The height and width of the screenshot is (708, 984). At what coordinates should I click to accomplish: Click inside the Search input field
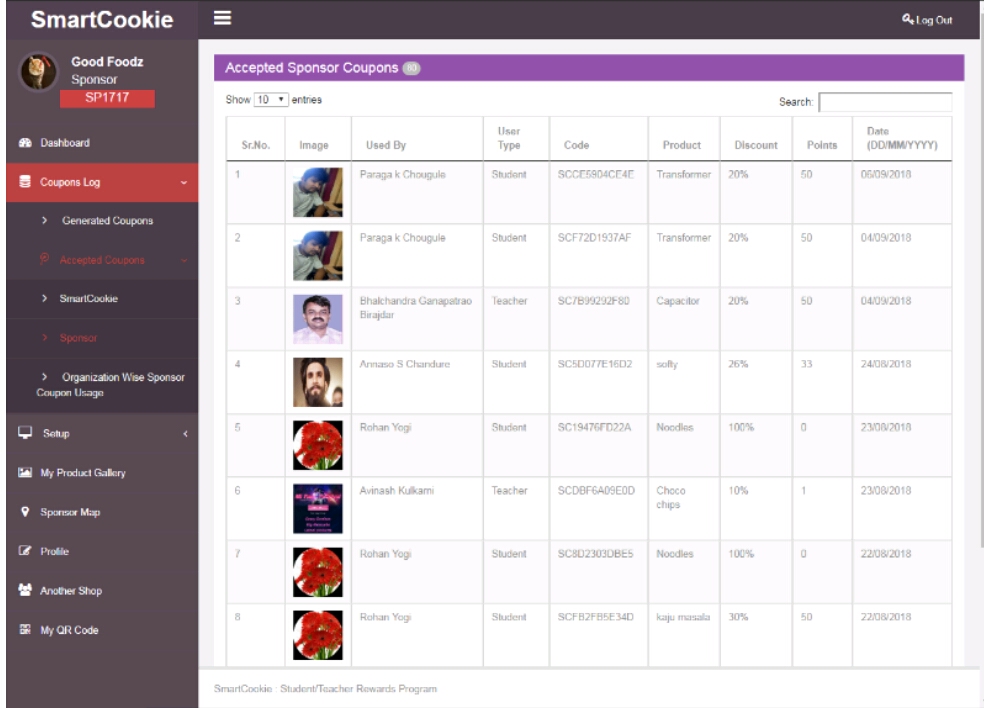coord(885,102)
